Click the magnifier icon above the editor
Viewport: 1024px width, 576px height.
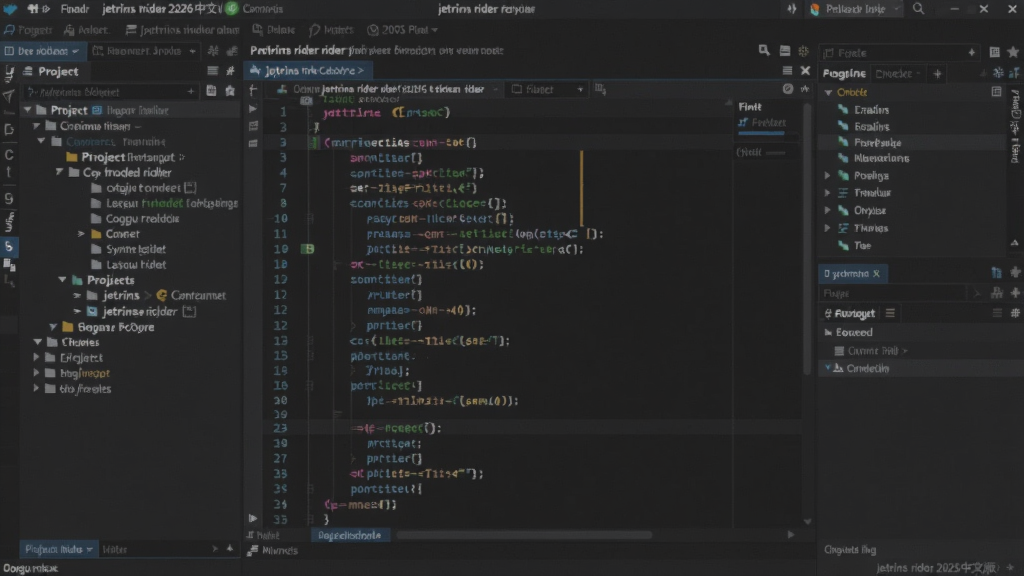763,50
